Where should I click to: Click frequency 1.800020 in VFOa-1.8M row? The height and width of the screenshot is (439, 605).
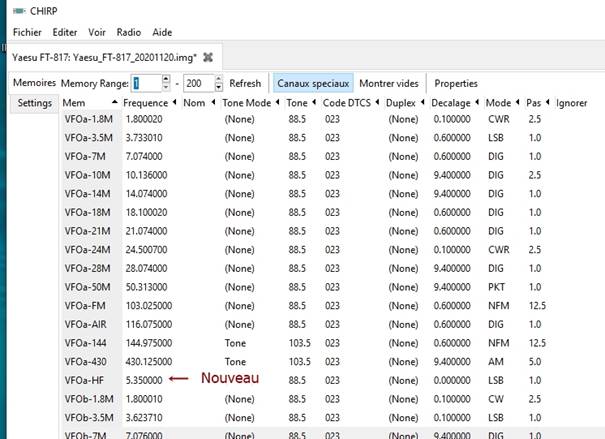coord(144,119)
